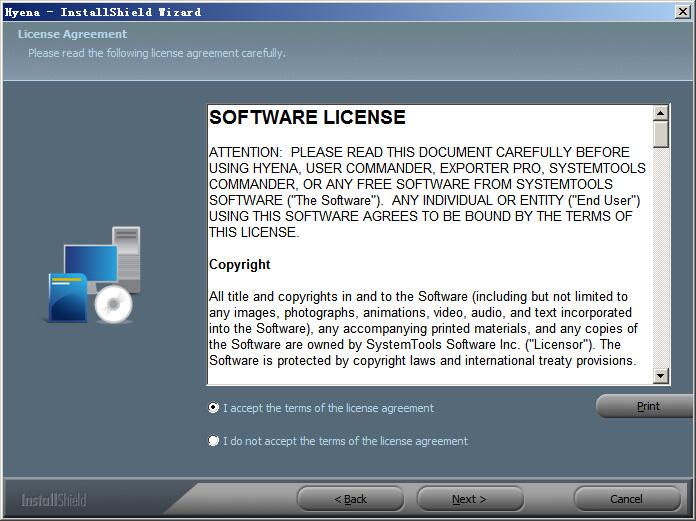
Task: Click the license scrollbar down arrow
Action: pyautogui.click(x=660, y=376)
